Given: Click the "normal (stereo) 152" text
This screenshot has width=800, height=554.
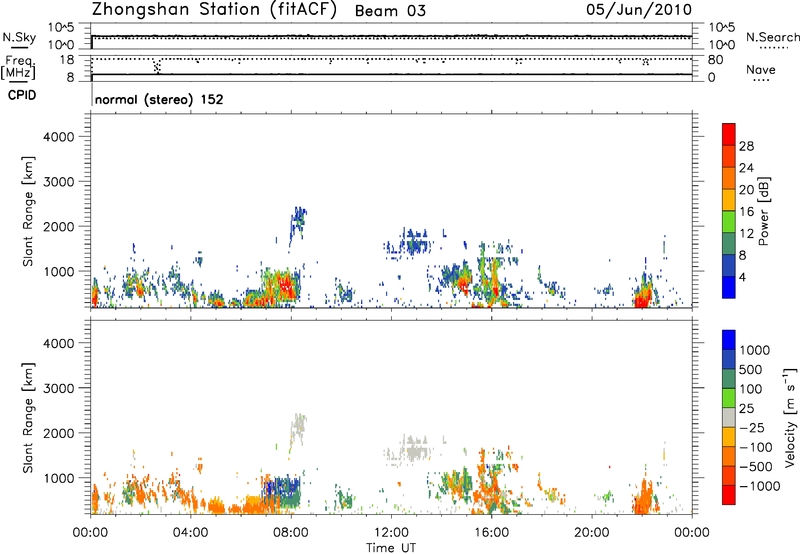Looking at the screenshot, I should pyautogui.click(x=159, y=99).
